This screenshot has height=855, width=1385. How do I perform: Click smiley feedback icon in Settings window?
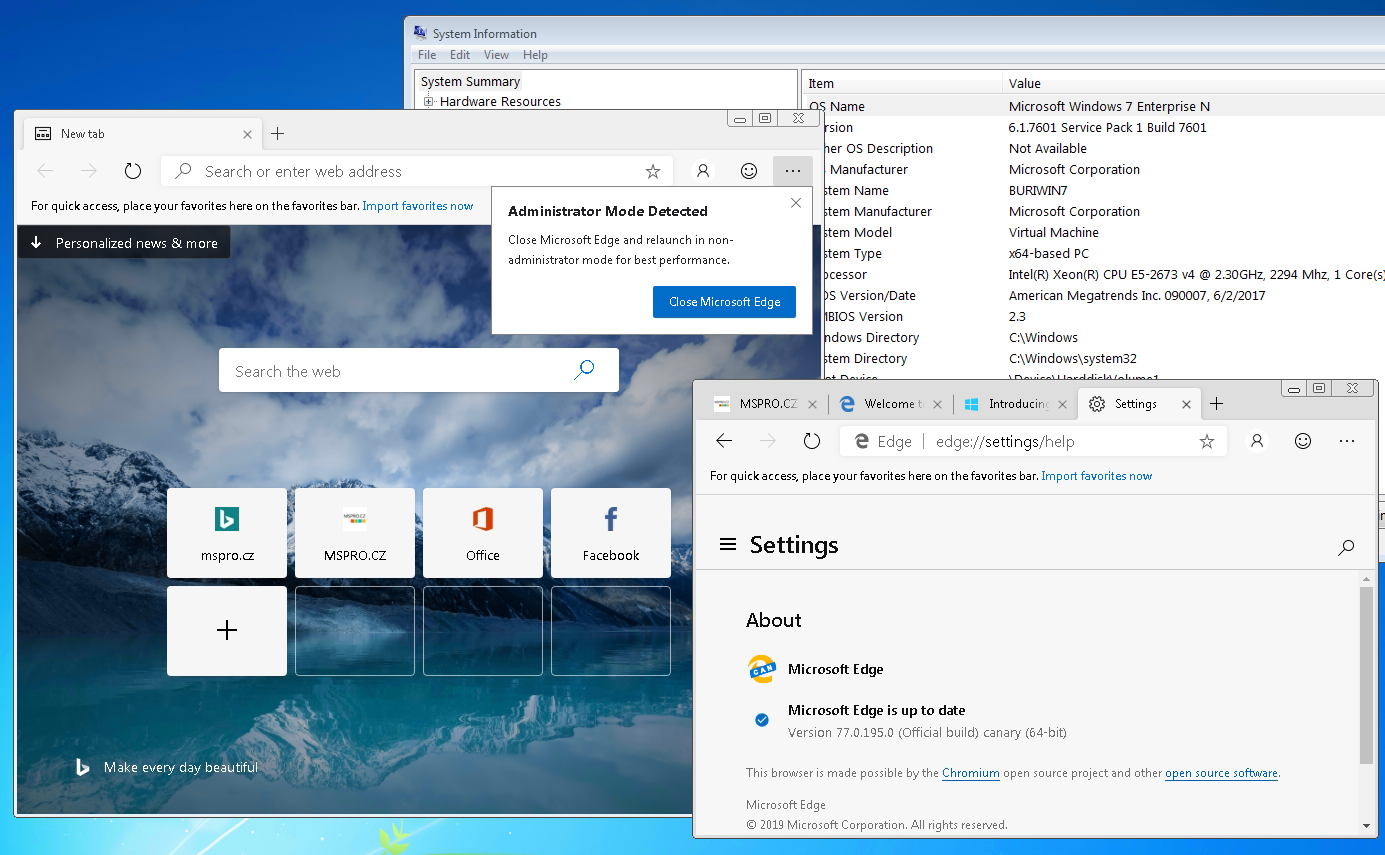click(1303, 441)
